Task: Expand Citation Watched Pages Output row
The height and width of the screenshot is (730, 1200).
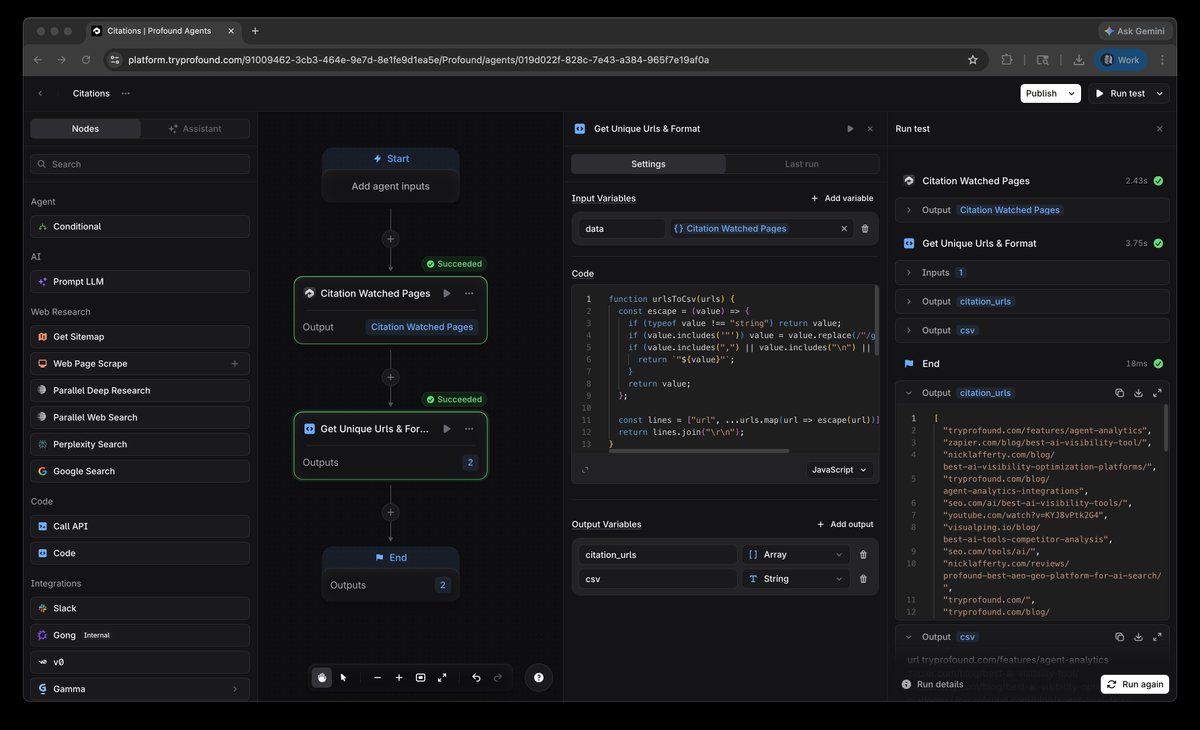Action: pyautogui.click(x=1032, y=210)
